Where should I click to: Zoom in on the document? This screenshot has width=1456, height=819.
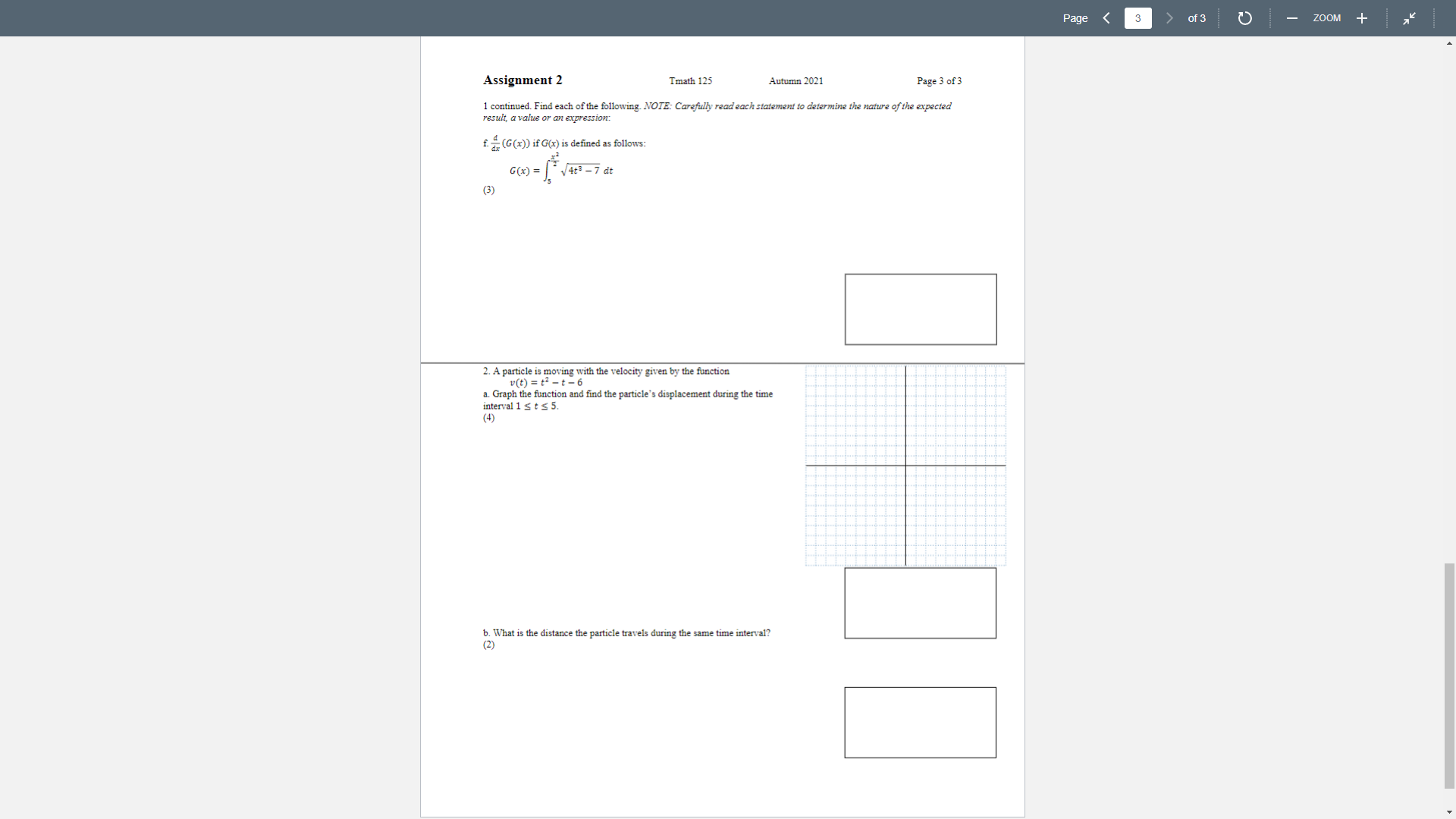[x=1361, y=17]
